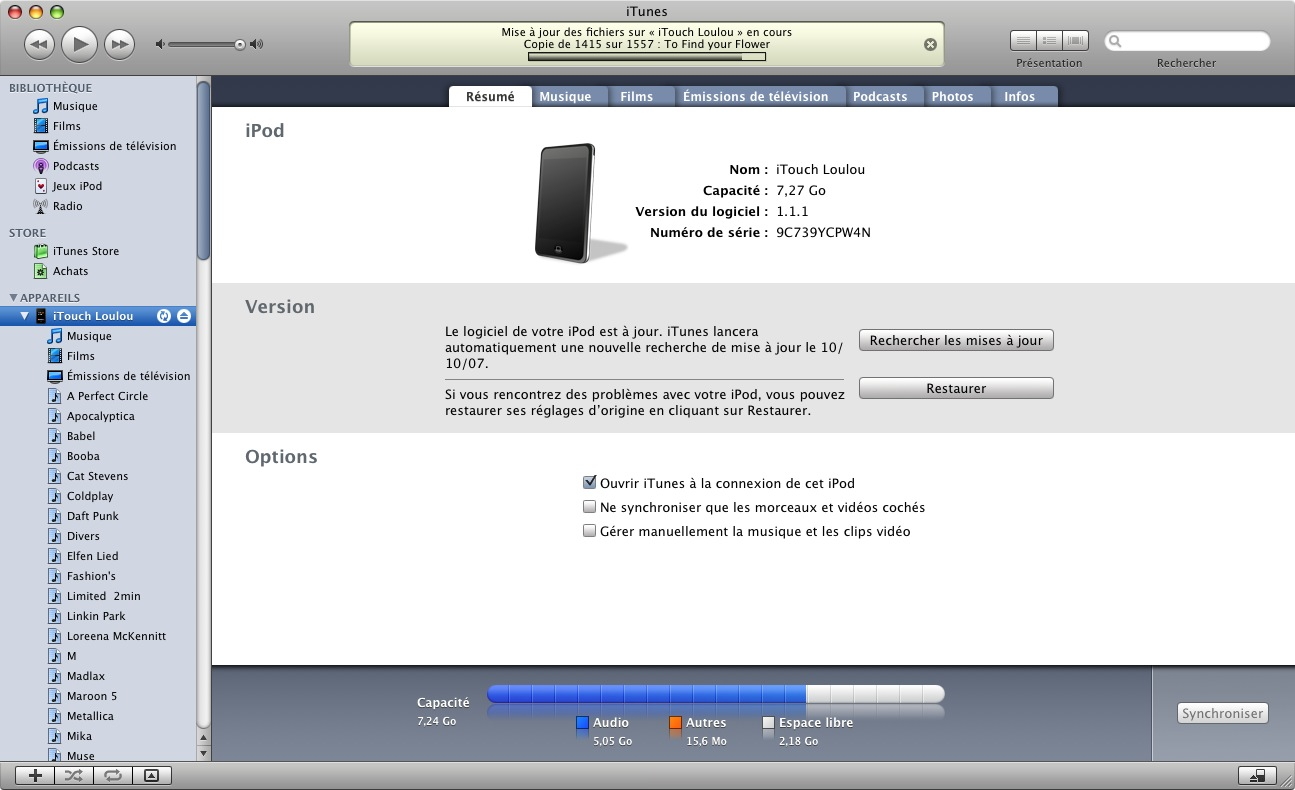Click the capacity usage bar
Viewport: 1295px width, 790px height.
[x=715, y=694]
